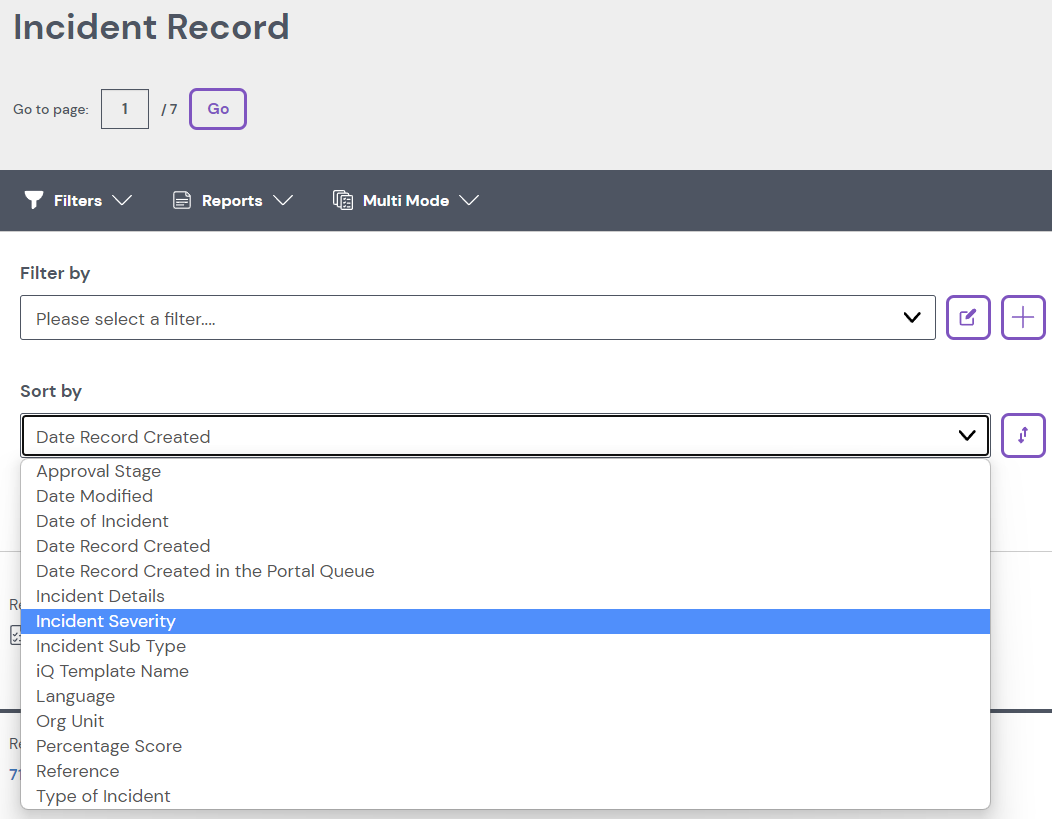
Task: Expand the Multi Mode menu
Action: pos(405,201)
